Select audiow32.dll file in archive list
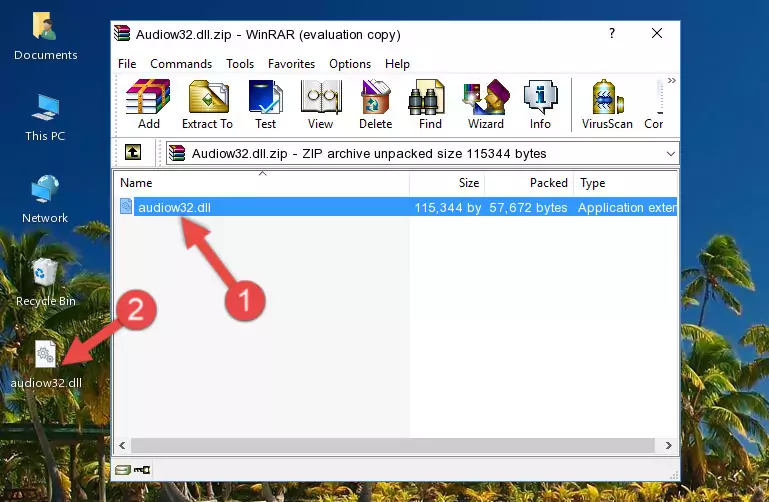The width and height of the screenshot is (769, 502). tap(397, 207)
